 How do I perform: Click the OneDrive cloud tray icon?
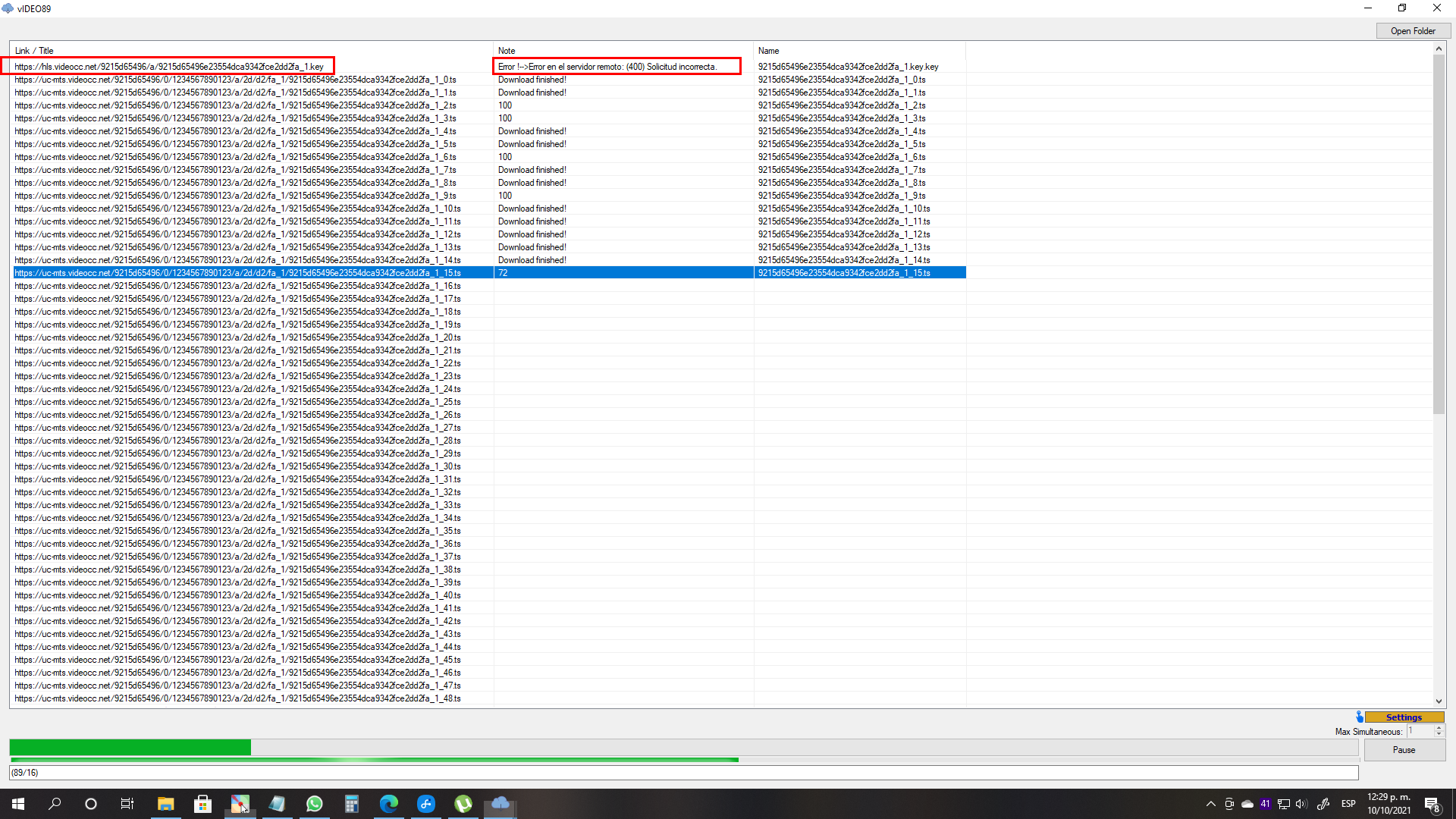pos(1247,804)
